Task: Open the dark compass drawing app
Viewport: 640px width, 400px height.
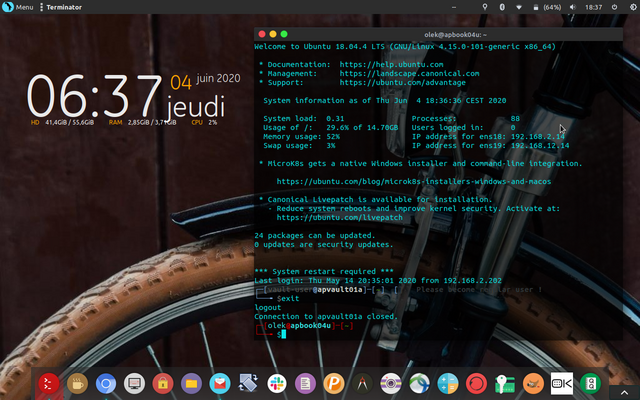Action: pos(362,384)
